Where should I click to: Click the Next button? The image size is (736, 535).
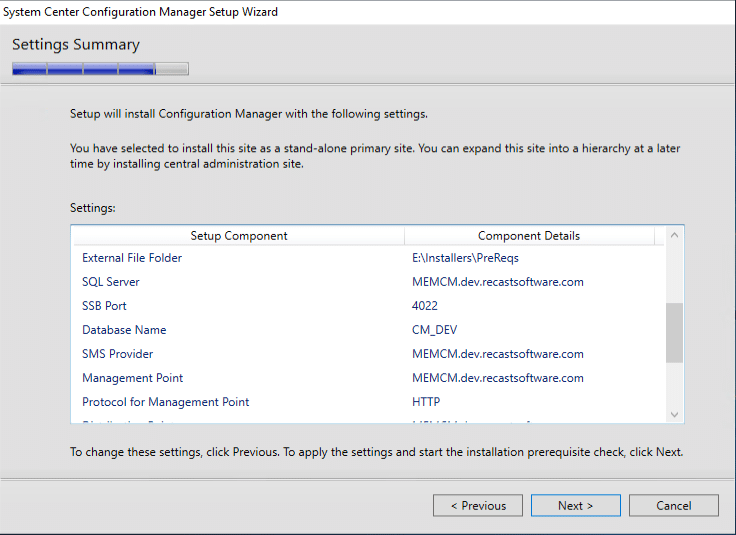click(575, 506)
